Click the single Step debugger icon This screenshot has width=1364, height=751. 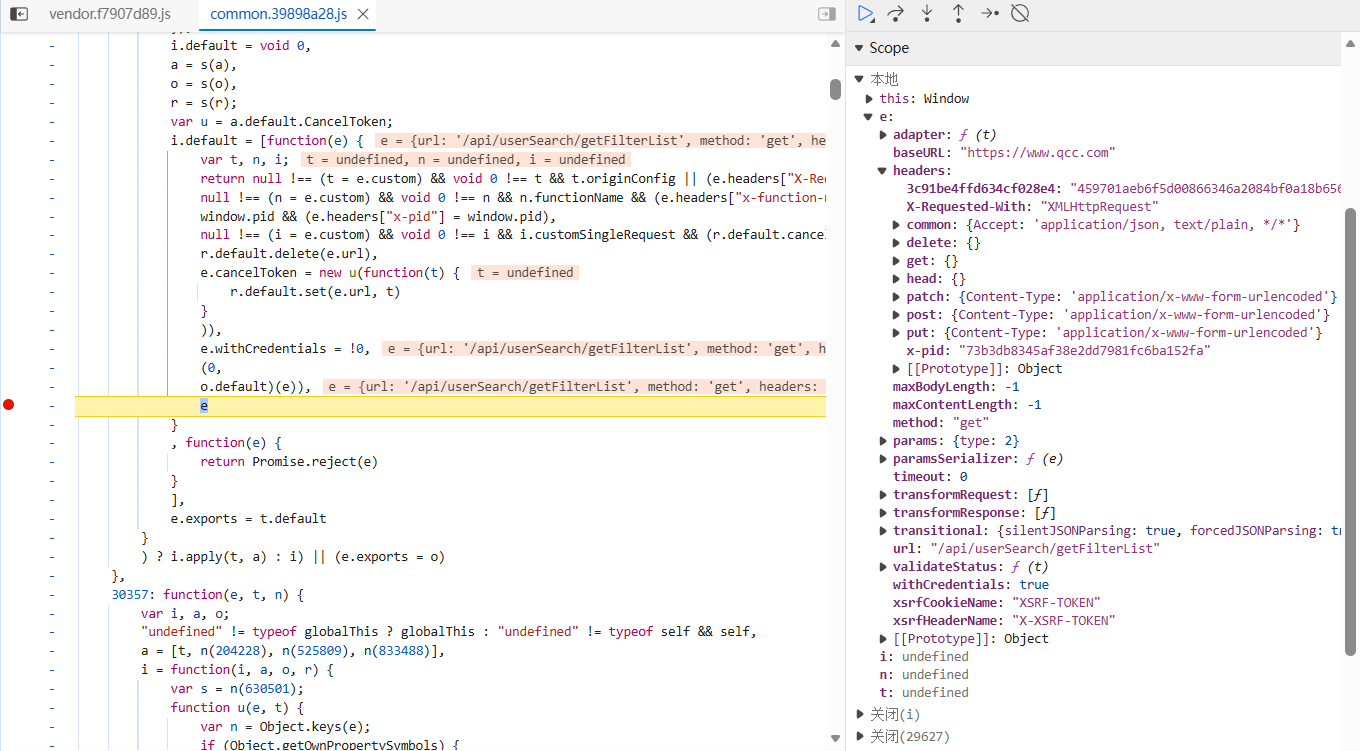coord(989,14)
